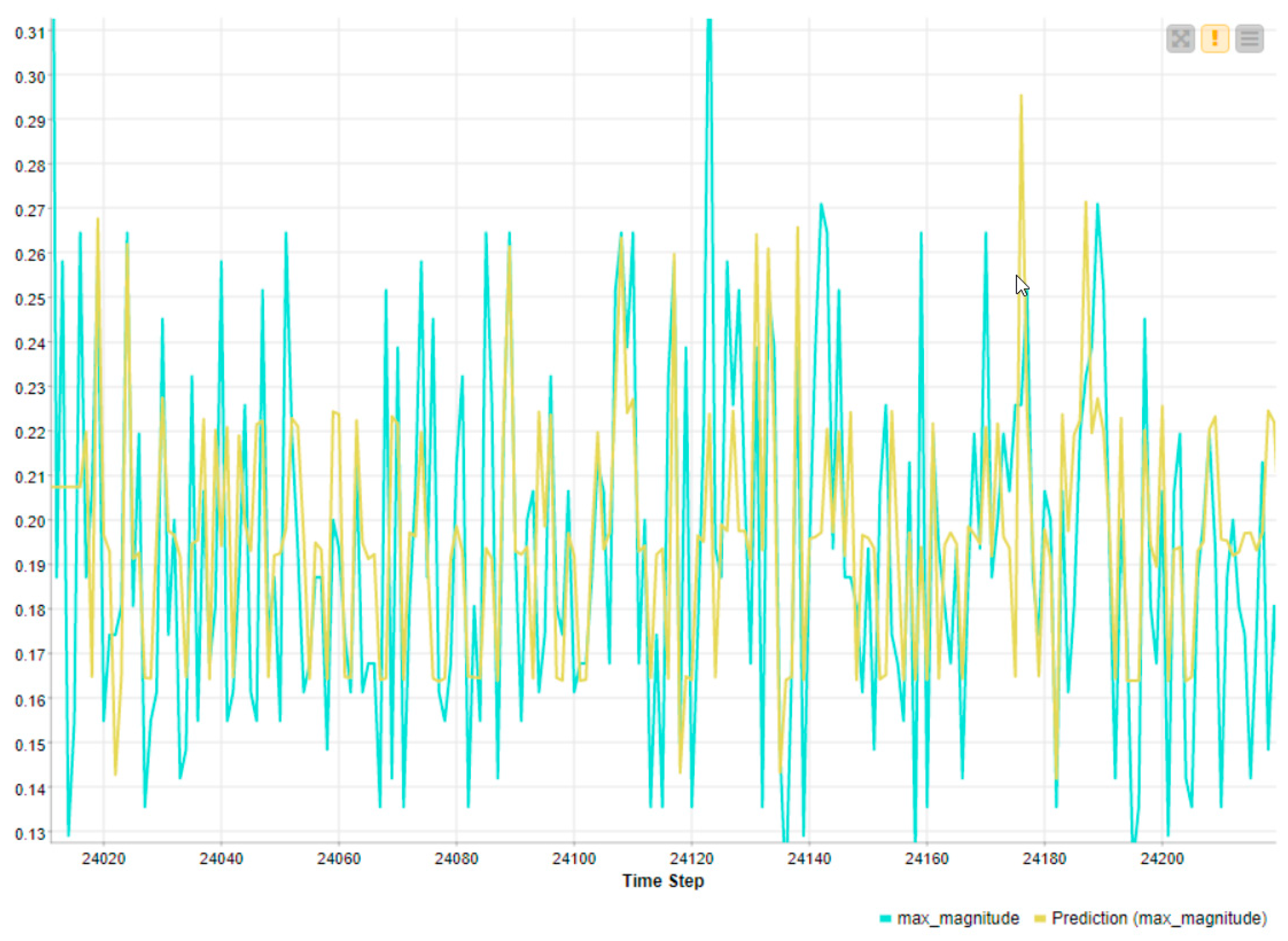Click the 24020 x-axis tick label
The image size is (1288, 941).
point(103,858)
